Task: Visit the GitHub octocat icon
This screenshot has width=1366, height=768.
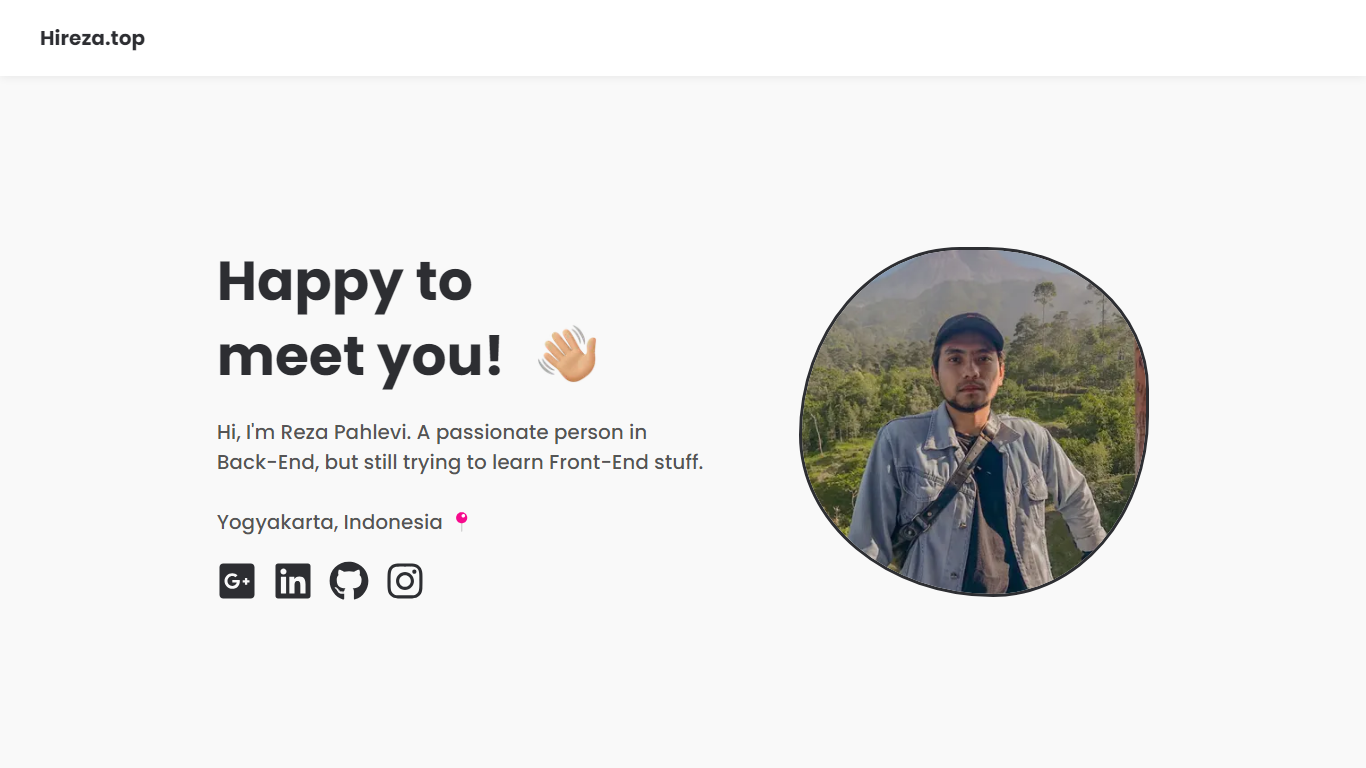Action: coord(349,581)
